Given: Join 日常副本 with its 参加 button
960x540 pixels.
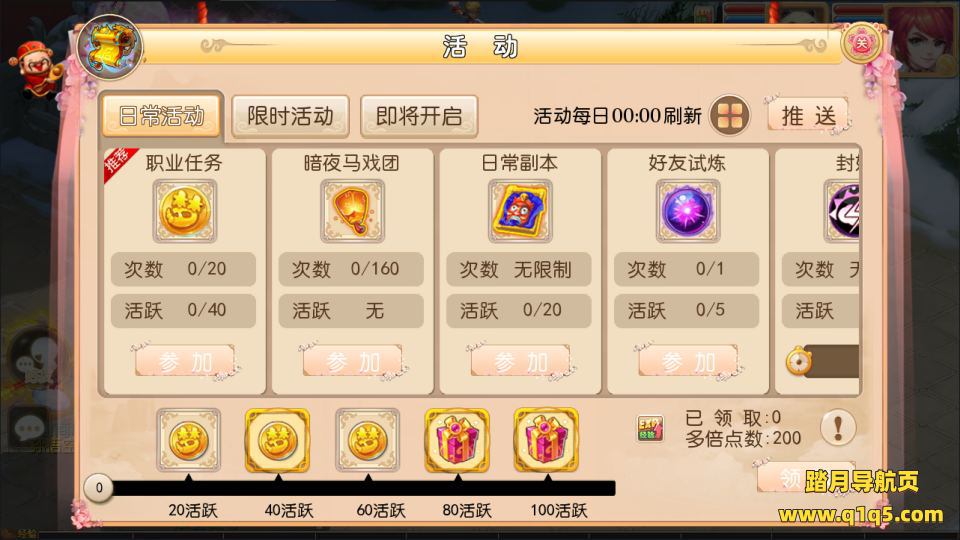Looking at the screenshot, I should point(520,361).
